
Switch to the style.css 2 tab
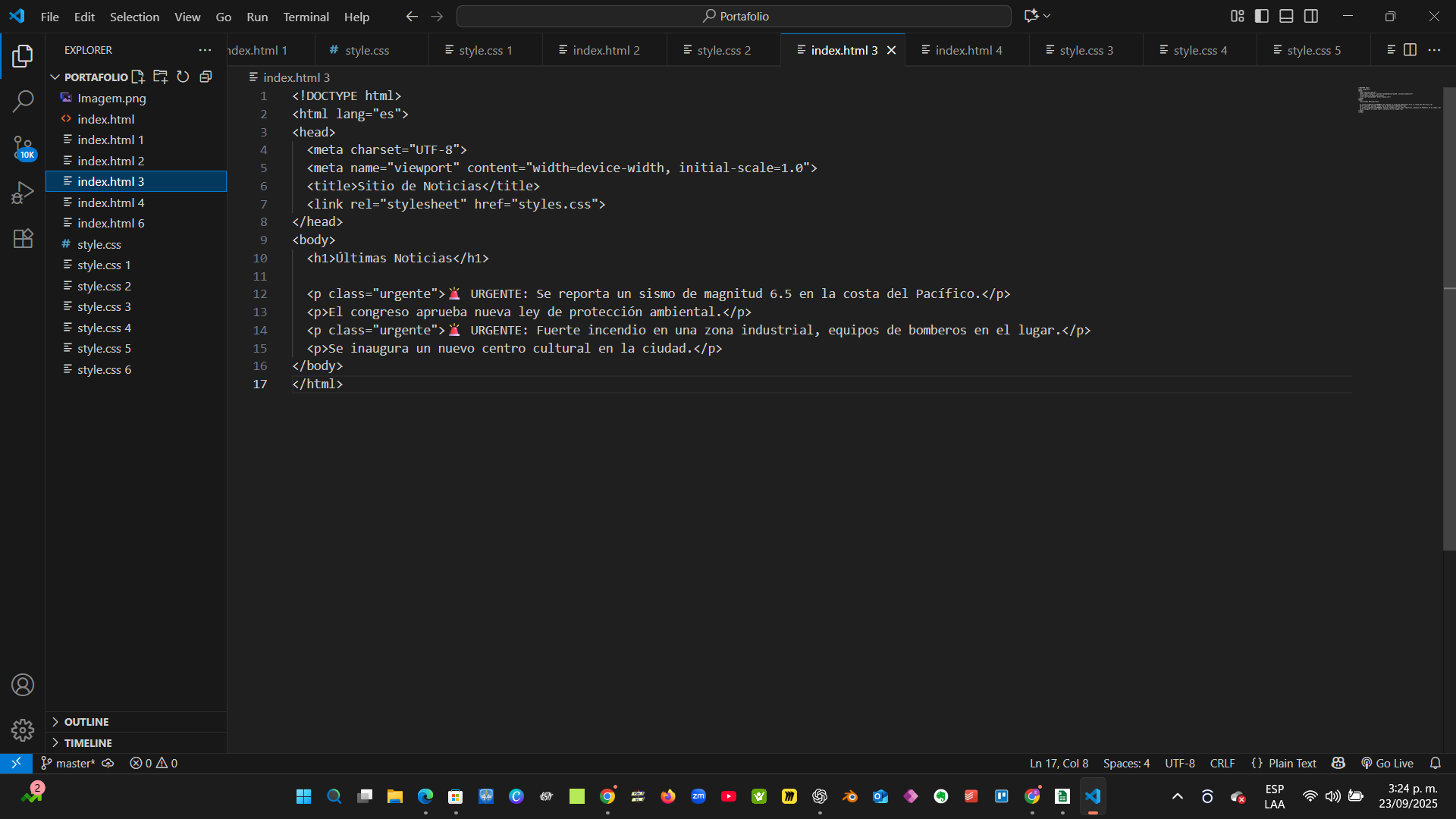tap(723, 50)
